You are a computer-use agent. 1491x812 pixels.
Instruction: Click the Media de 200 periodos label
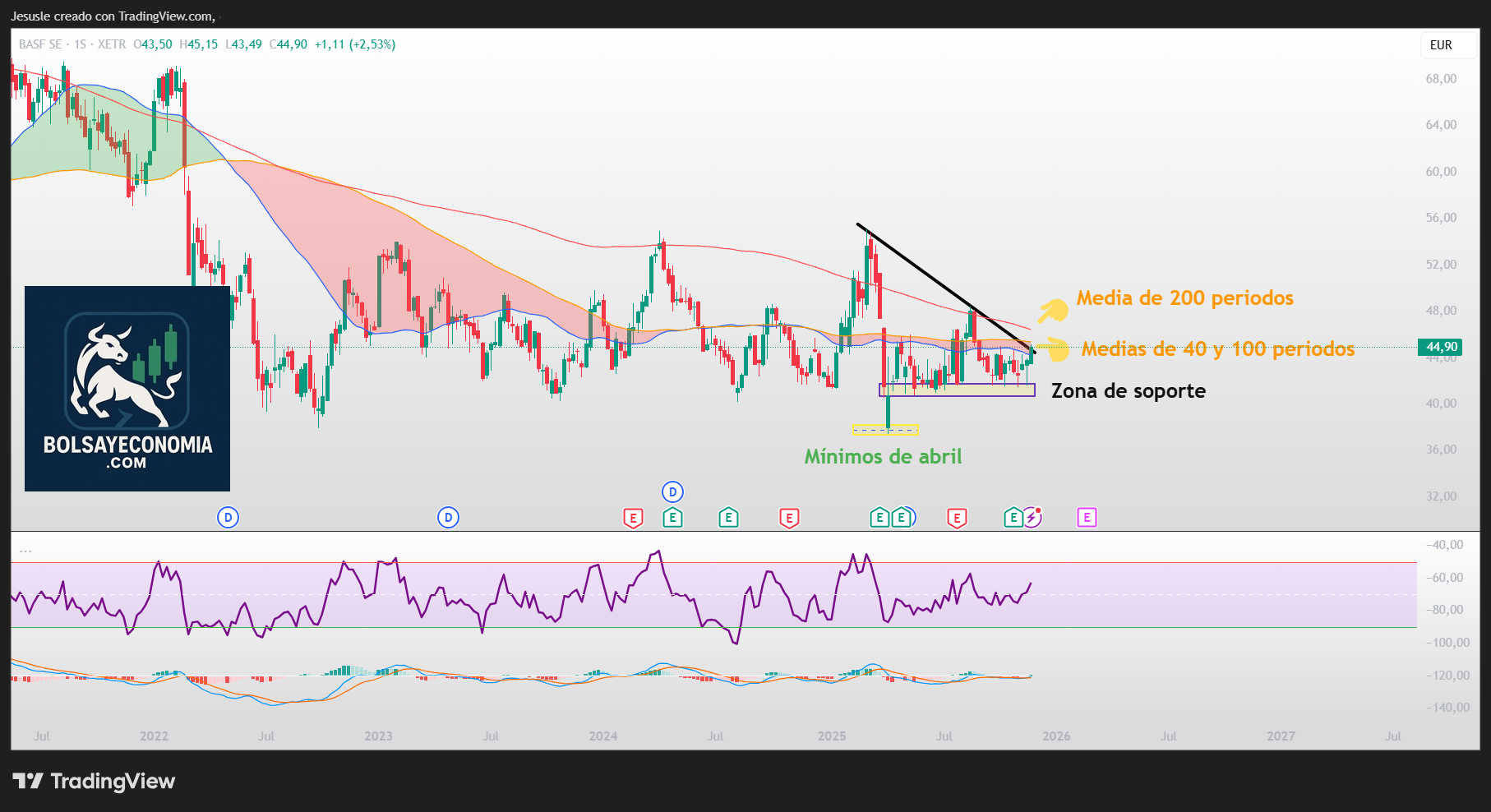pyautogui.click(x=1184, y=298)
